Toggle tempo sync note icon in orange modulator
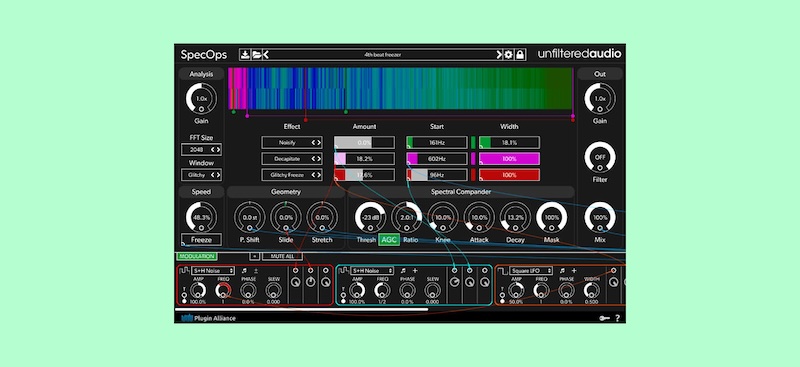This screenshot has height=367, width=800. coord(563,271)
